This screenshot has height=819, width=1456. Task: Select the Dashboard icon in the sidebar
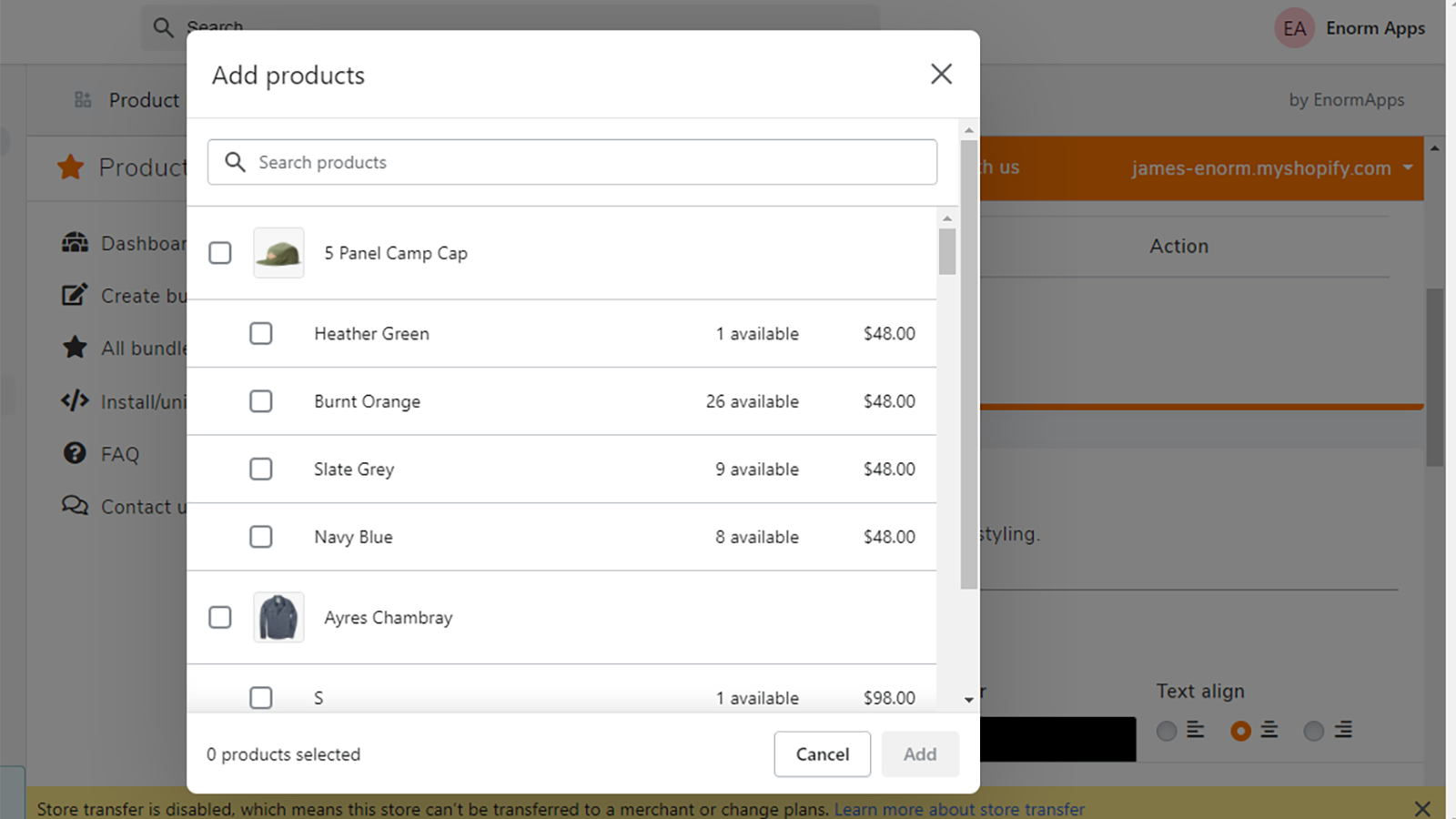pos(74,243)
